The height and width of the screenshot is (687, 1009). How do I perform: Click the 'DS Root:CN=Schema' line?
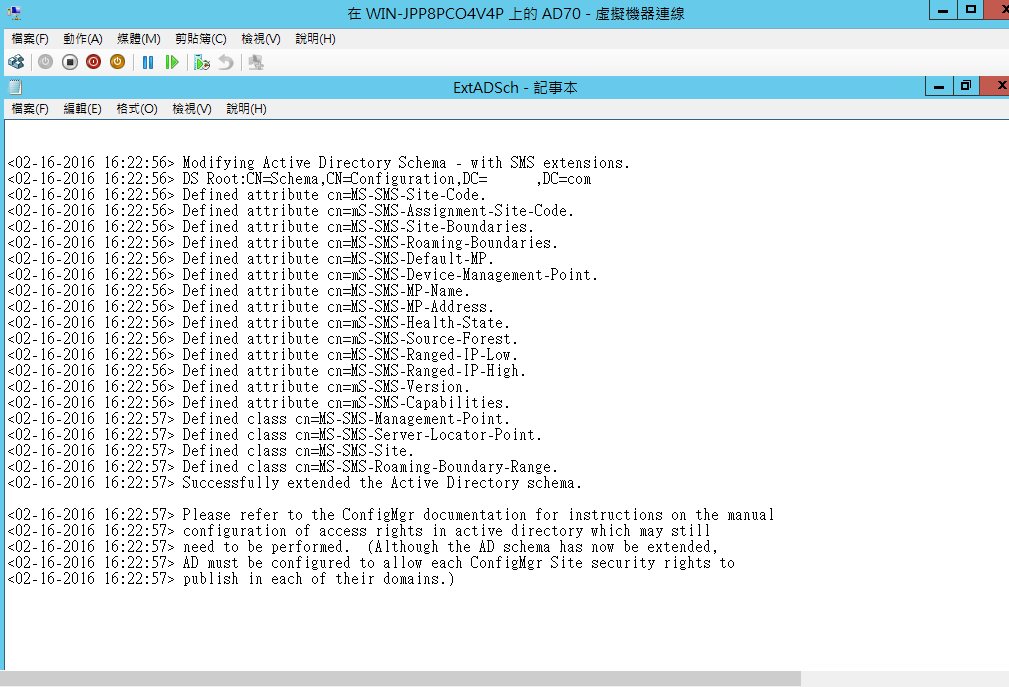[x=299, y=179]
